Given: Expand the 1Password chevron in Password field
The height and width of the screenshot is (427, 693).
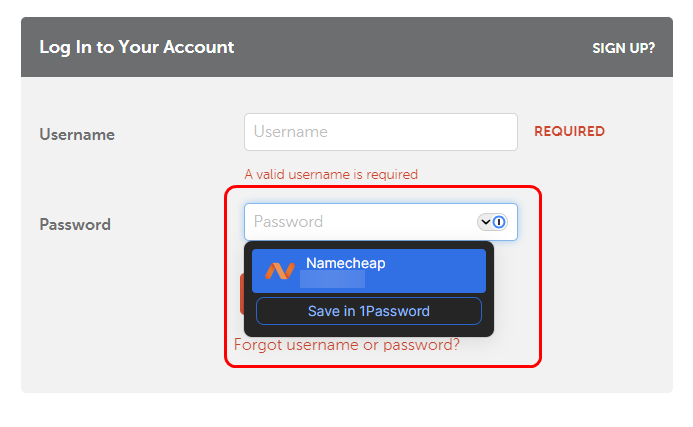Looking at the screenshot, I should [486, 222].
